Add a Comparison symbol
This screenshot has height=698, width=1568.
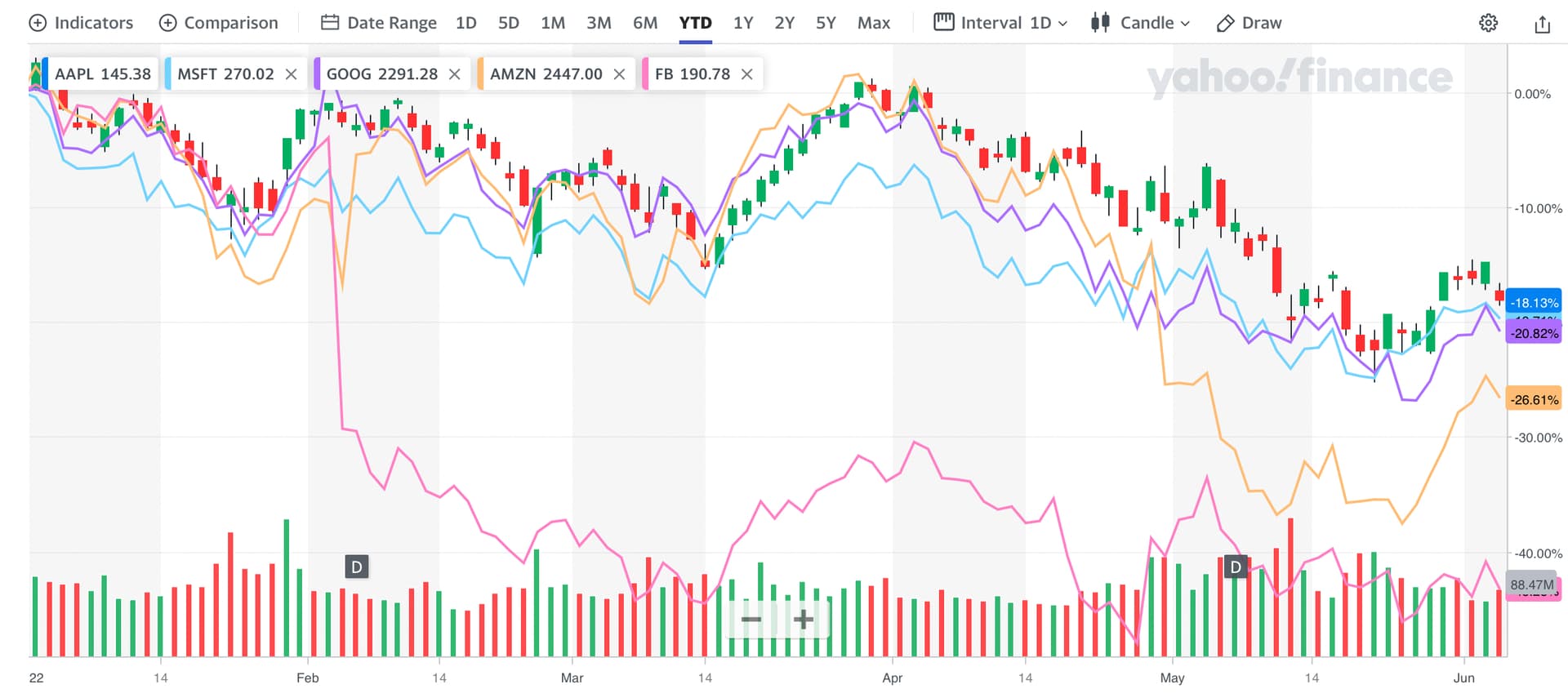218,23
